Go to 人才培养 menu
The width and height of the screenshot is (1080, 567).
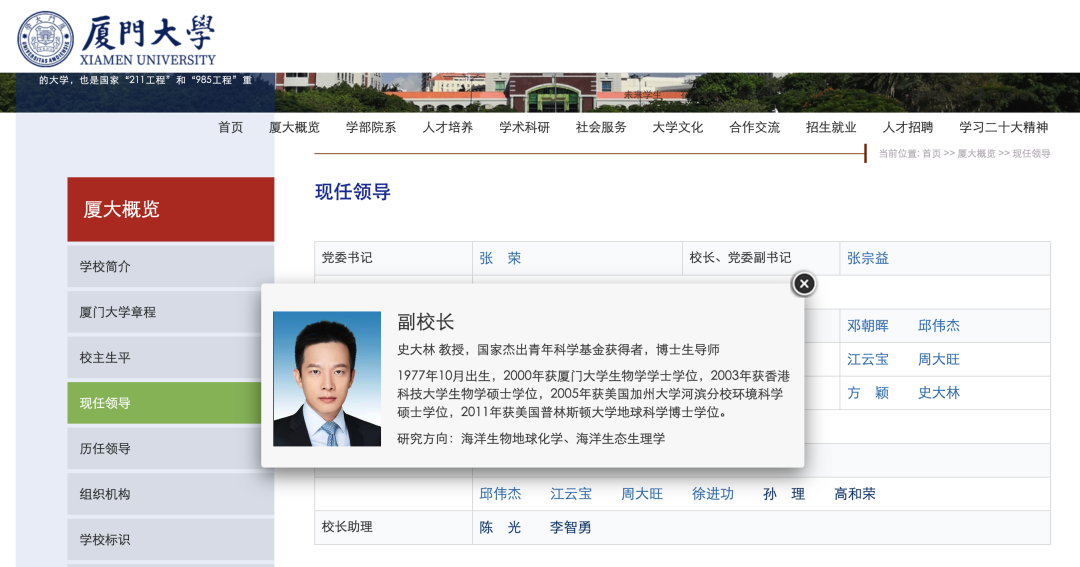click(448, 127)
